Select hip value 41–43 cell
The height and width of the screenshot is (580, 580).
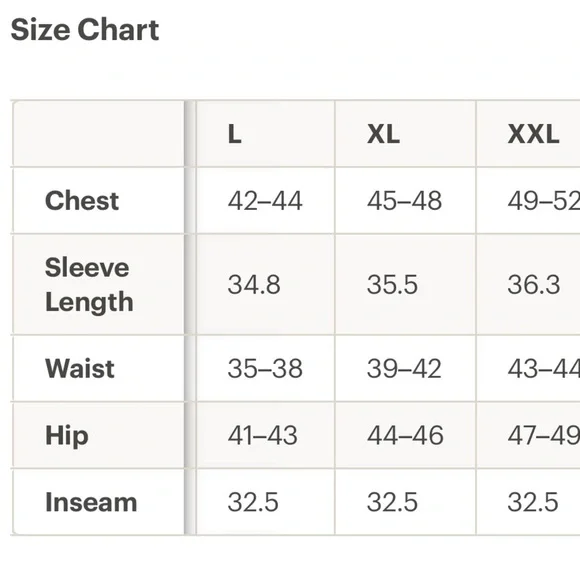pos(265,435)
